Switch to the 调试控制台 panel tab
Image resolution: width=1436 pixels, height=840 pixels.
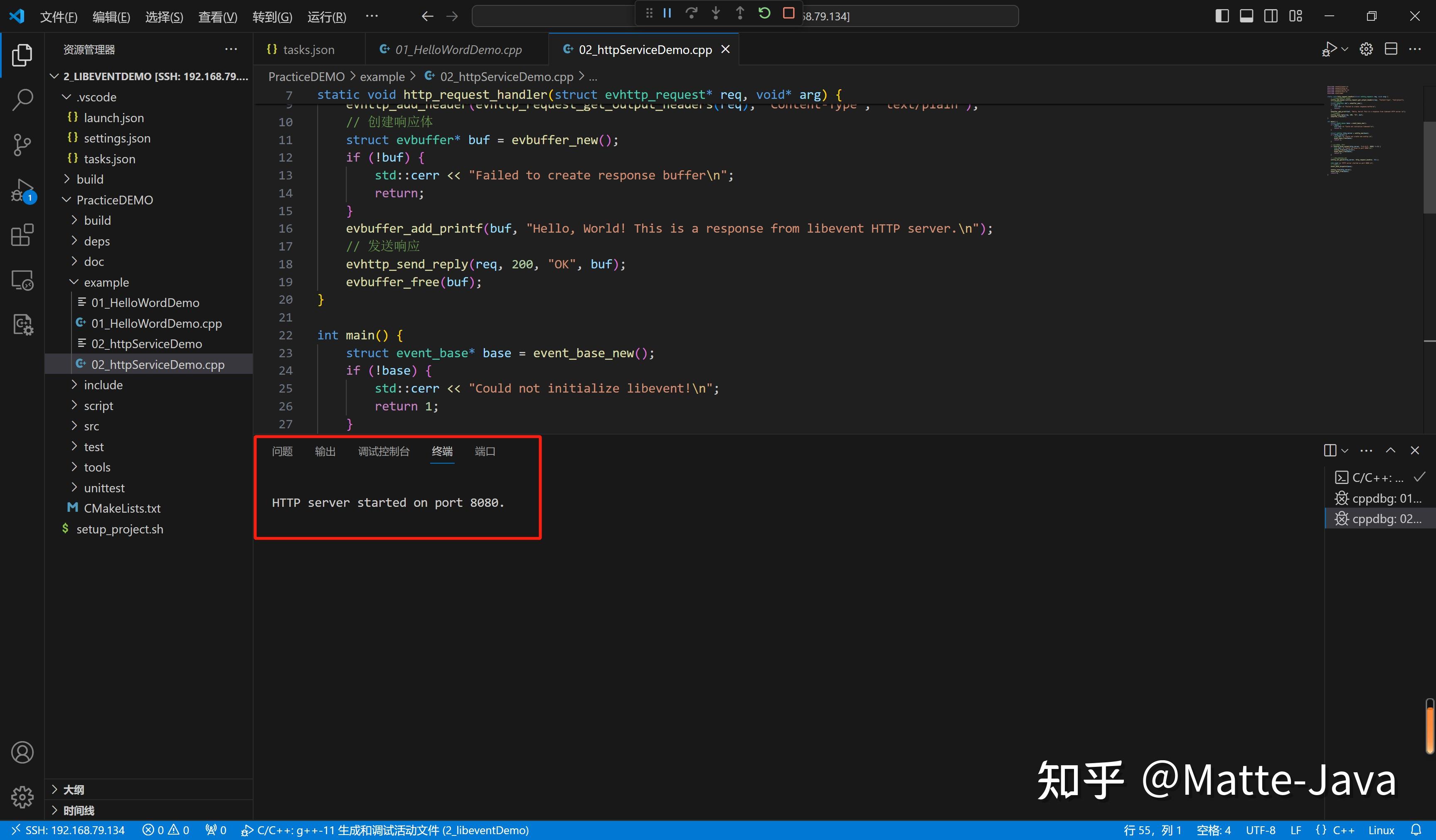(383, 451)
